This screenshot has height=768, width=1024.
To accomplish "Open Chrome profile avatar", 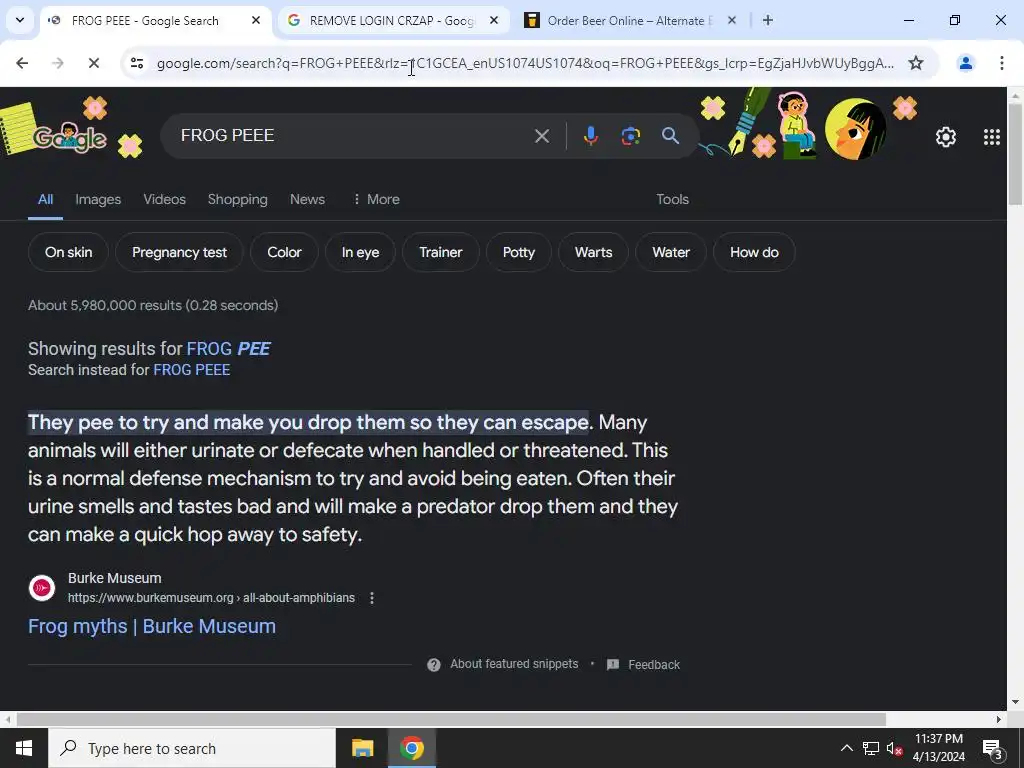I will pos(965,63).
